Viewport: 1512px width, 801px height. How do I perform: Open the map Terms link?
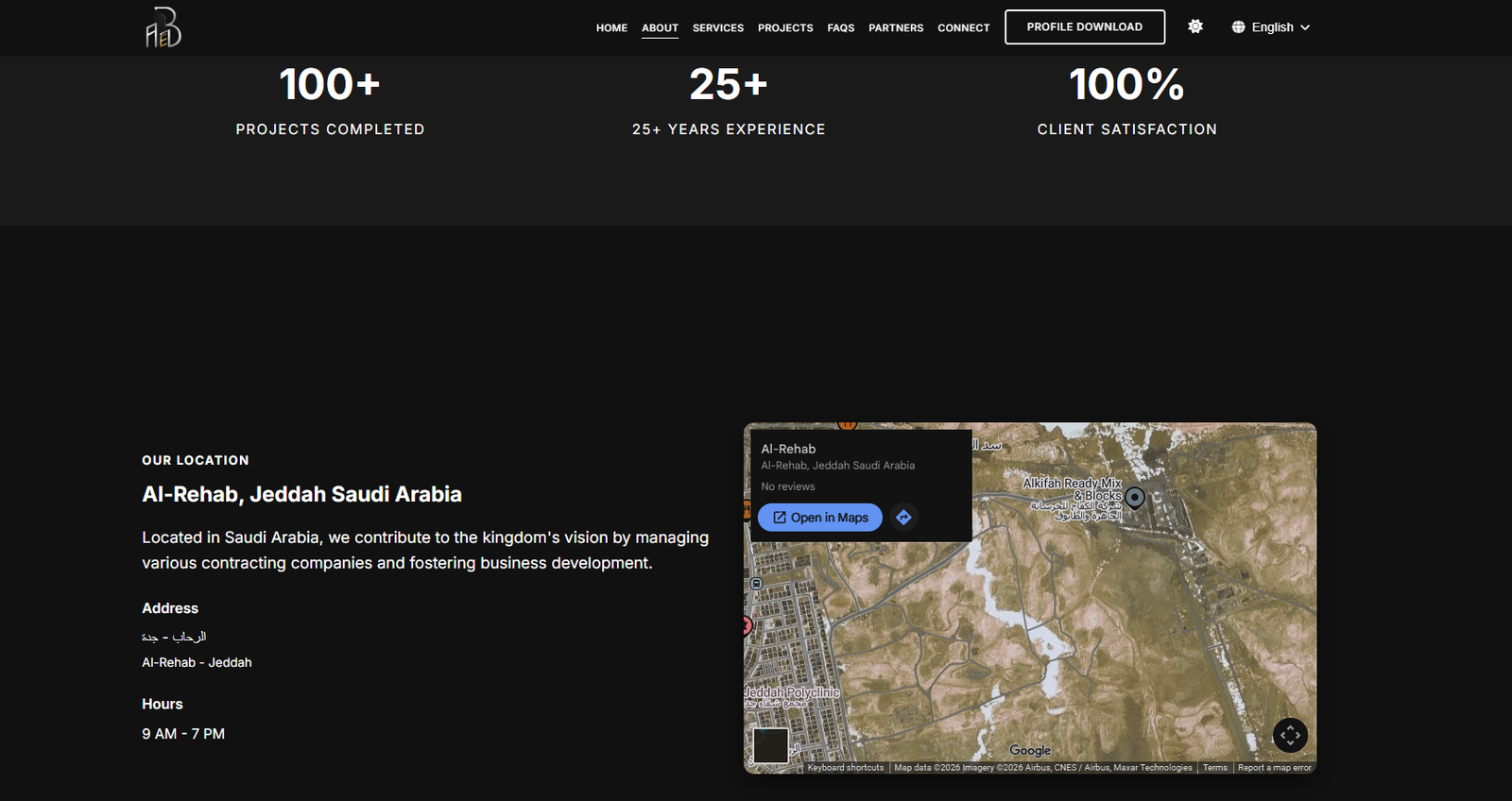1215,768
